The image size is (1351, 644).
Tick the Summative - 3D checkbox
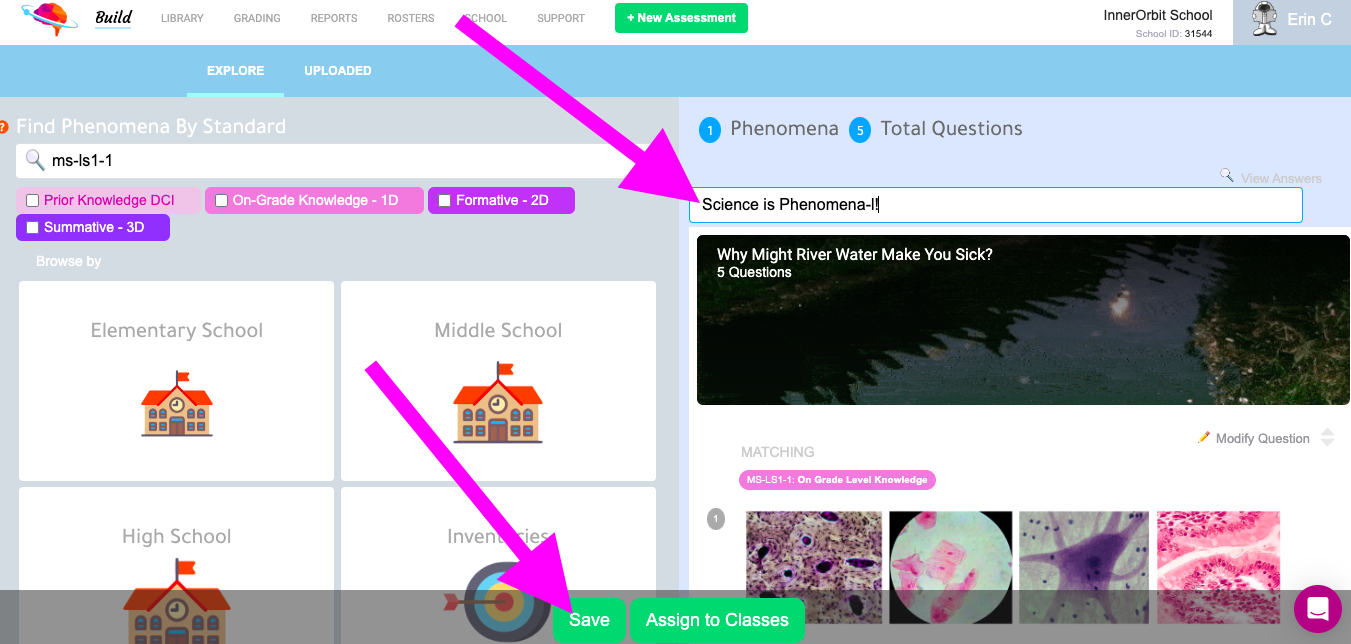[x=33, y=227]
